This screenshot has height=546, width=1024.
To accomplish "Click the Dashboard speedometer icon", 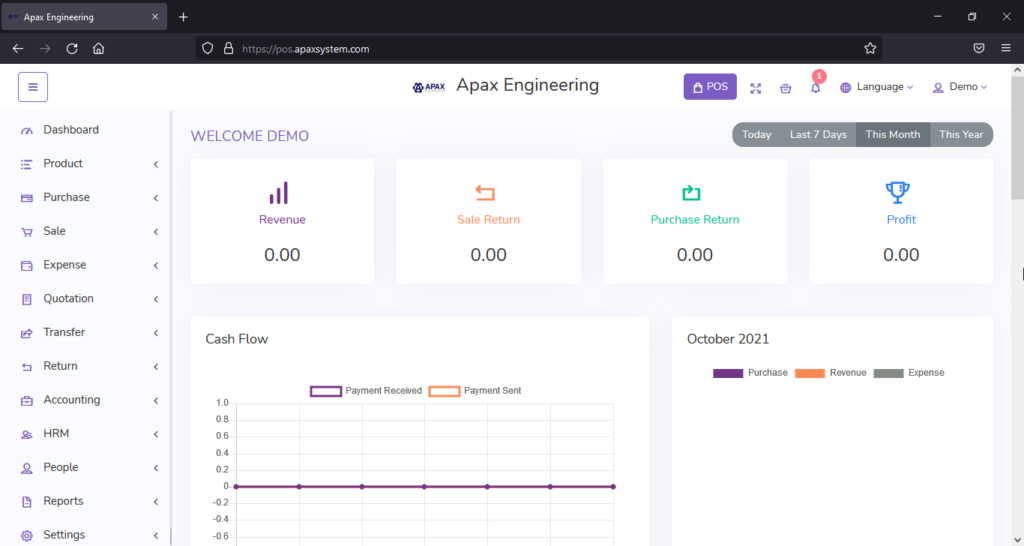I will [x=27, y=131].
